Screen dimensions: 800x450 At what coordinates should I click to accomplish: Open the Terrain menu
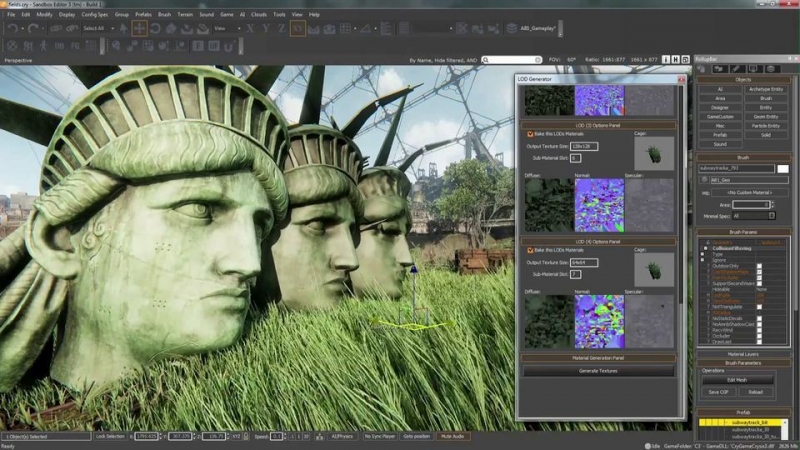(x=185, y=15)
